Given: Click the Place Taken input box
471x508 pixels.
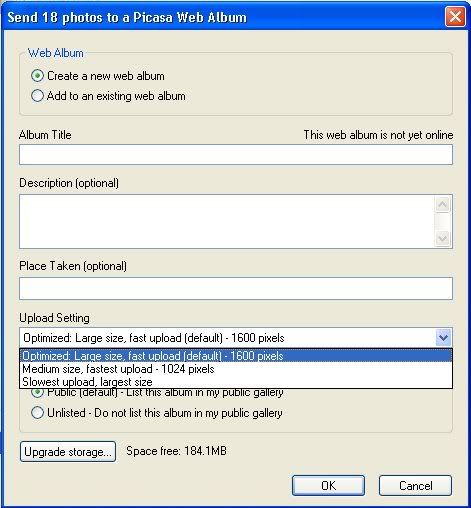Looking at the screenshot, I should point(236,288).
